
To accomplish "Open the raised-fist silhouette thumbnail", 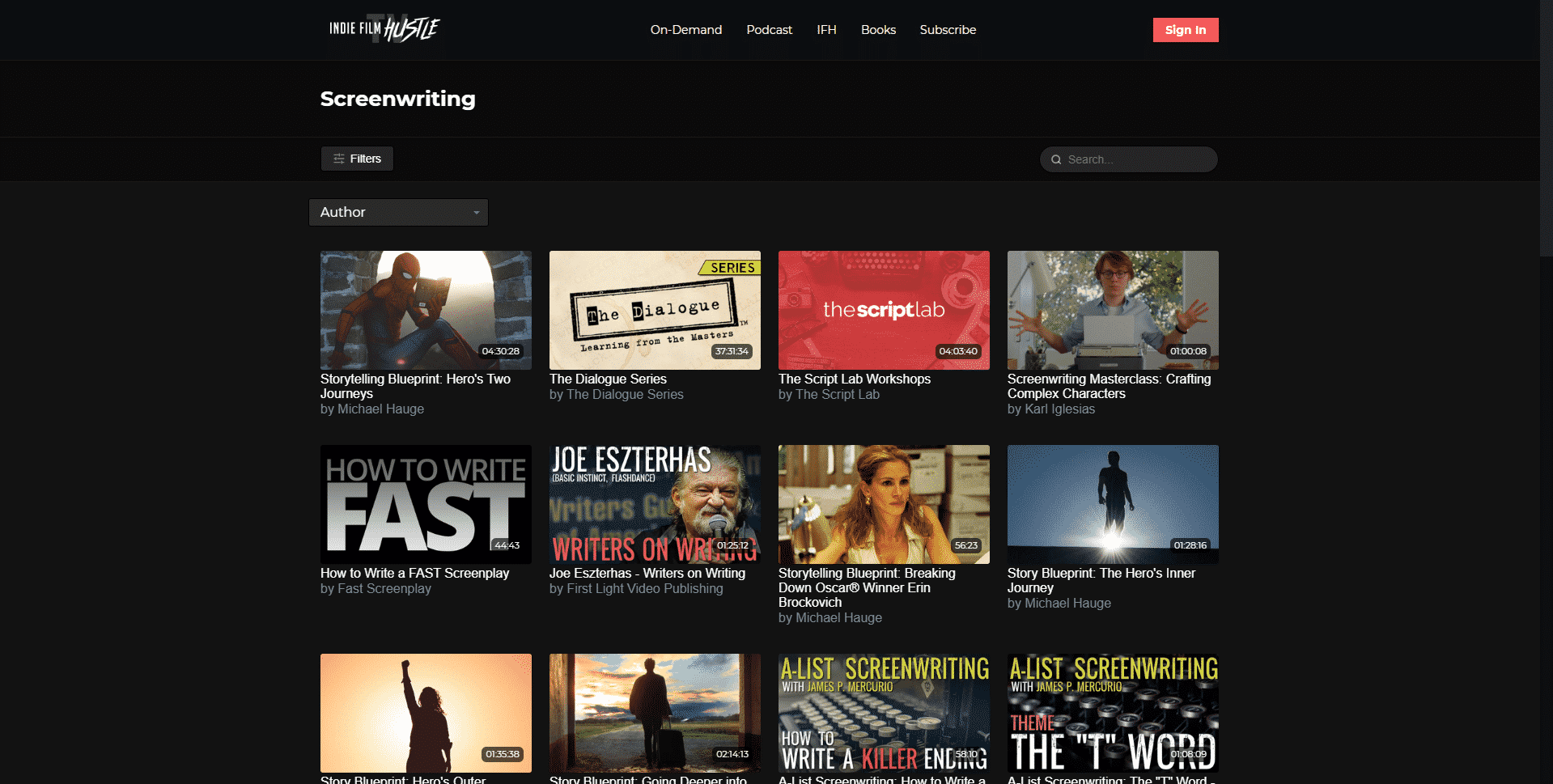I will click(426, 713).
